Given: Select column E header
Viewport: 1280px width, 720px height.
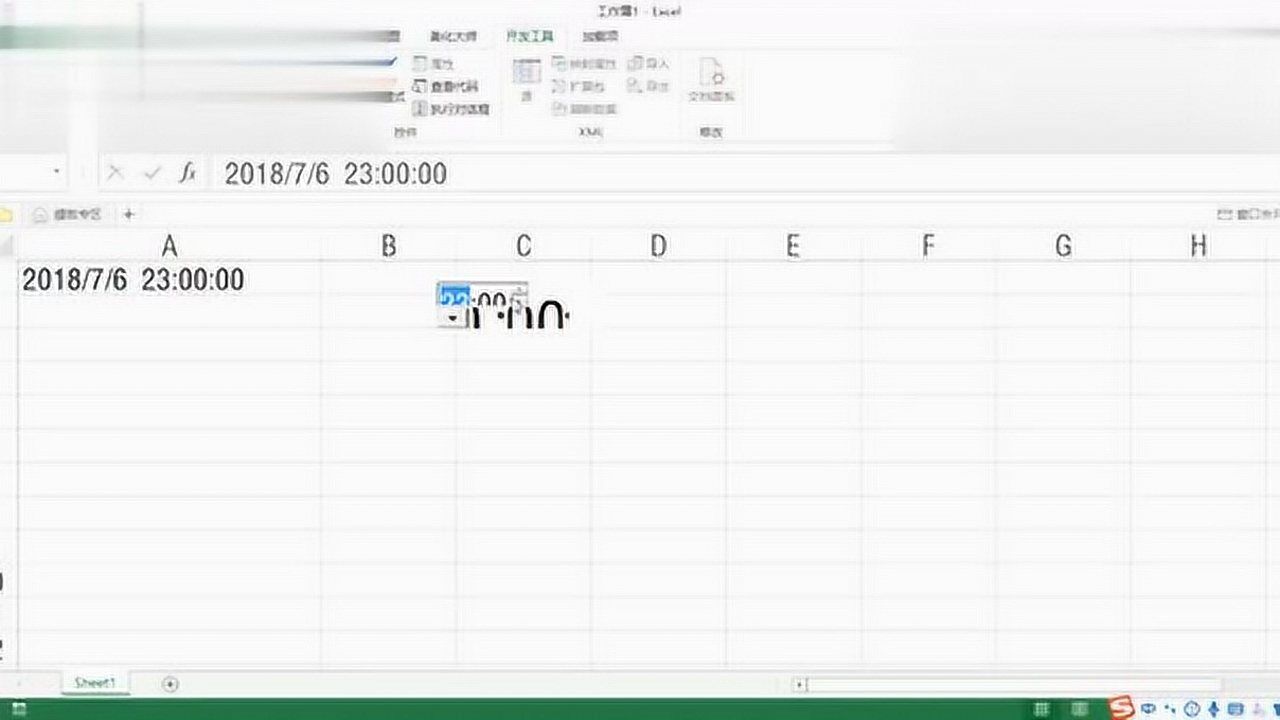Looking at the screenshot, I should (793, 245).
